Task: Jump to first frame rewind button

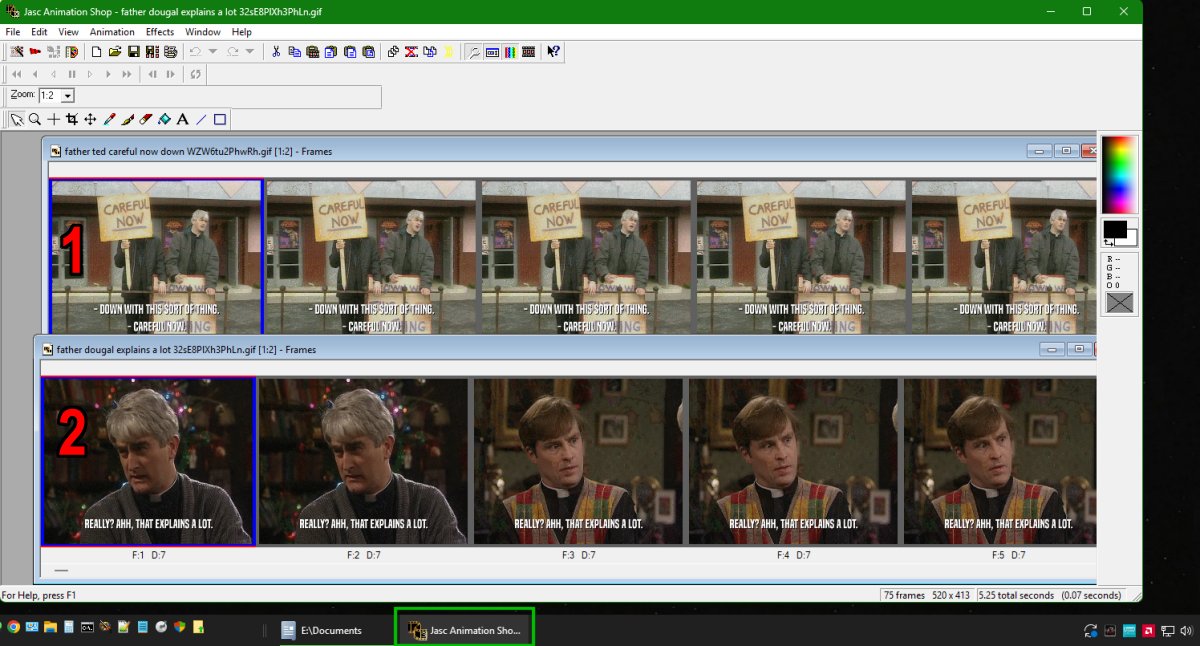Action: [17, 73]
